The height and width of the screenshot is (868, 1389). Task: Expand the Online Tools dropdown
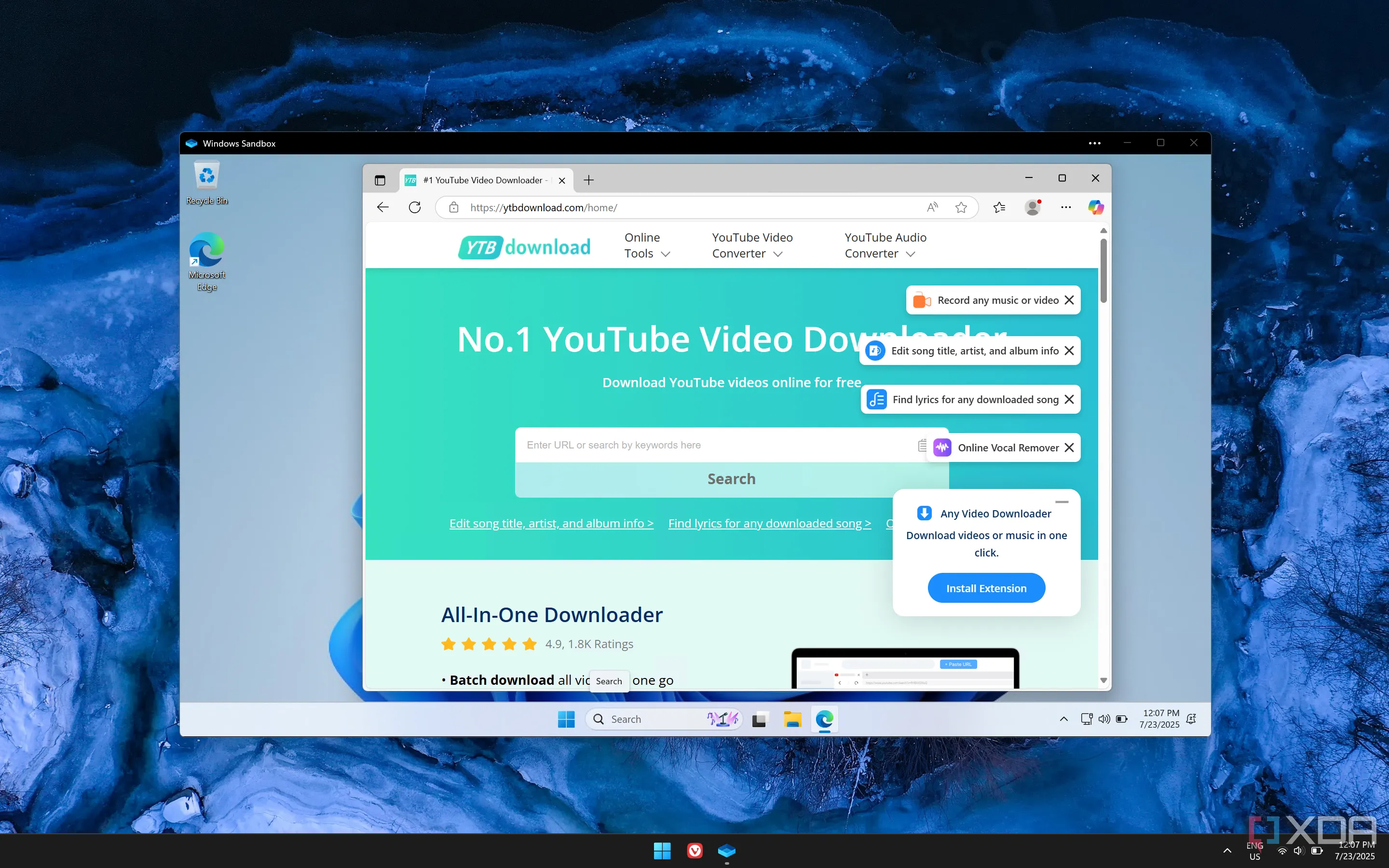point(647,246)
